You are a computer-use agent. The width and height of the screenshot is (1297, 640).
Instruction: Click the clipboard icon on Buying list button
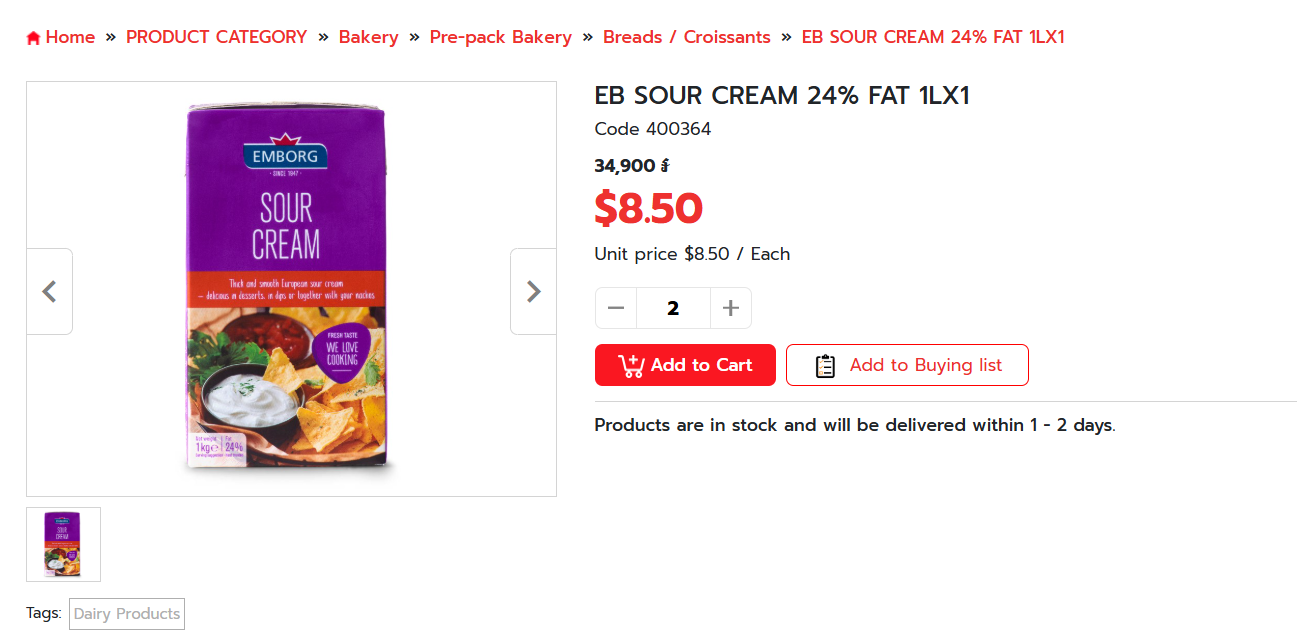825,366
